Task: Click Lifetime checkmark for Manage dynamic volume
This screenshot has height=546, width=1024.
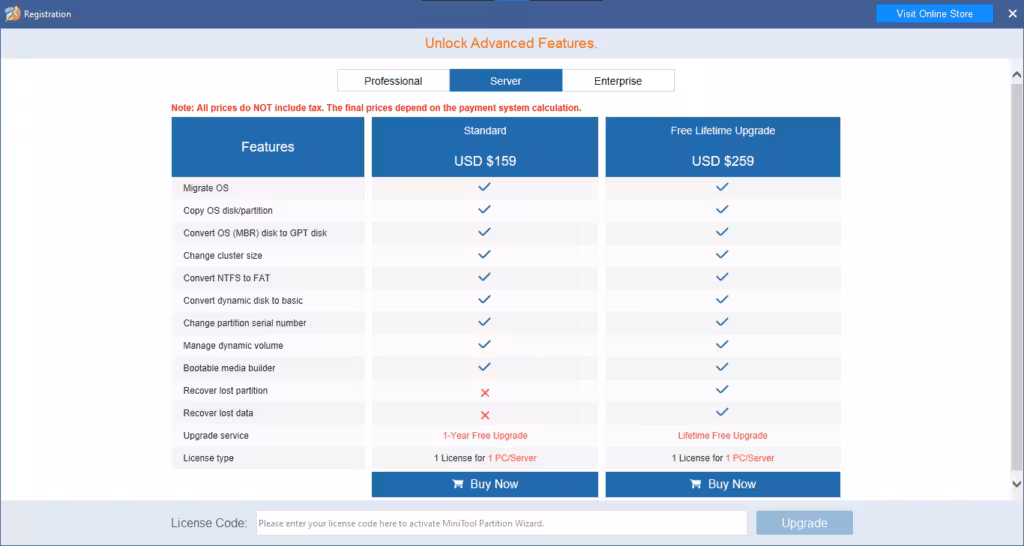Action: (722, 345)
